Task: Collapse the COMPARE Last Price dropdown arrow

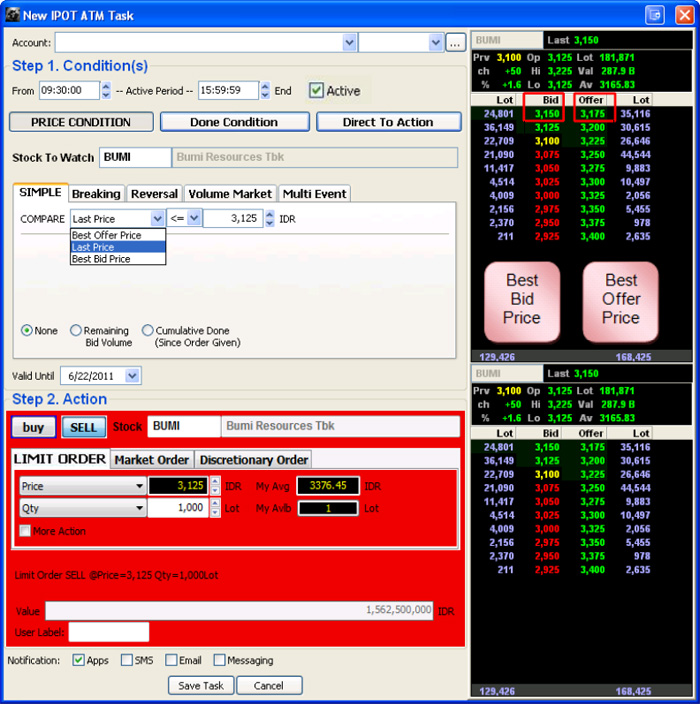Action: tap(157, 219)
